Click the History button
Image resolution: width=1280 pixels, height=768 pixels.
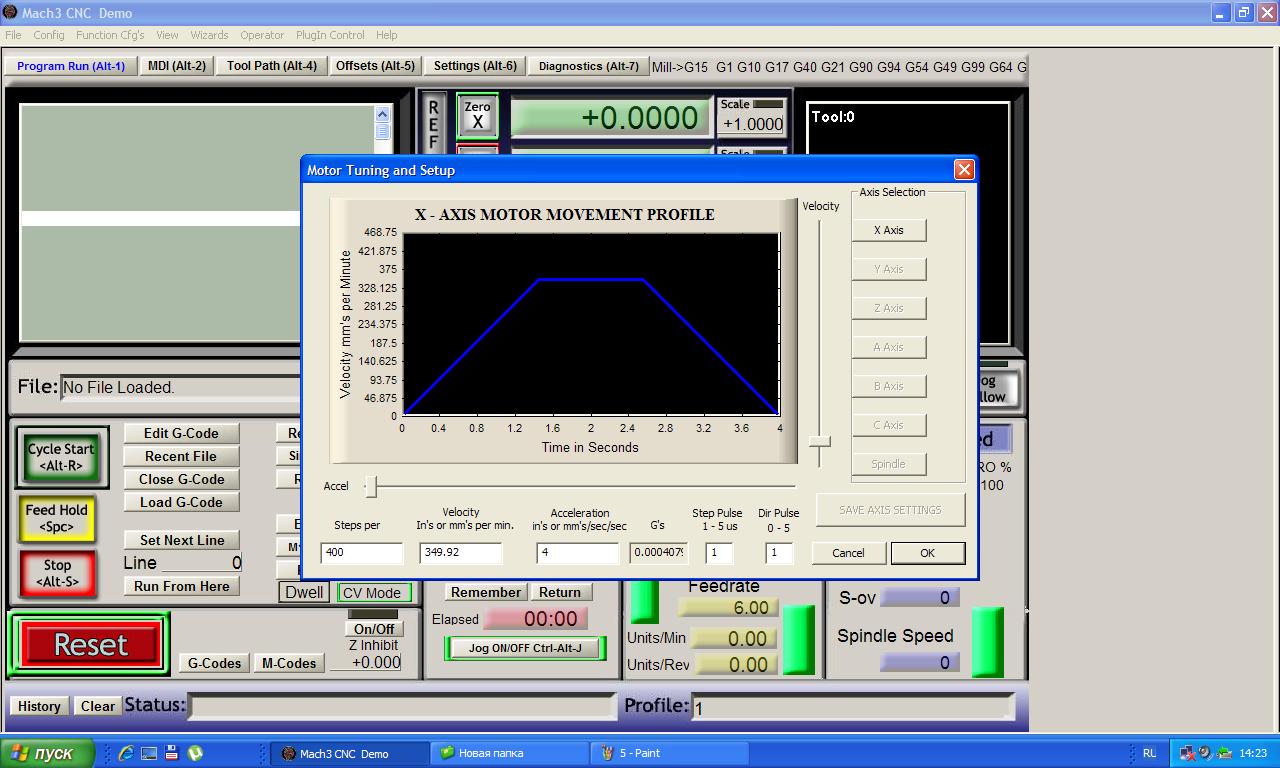tap(39, 706)
